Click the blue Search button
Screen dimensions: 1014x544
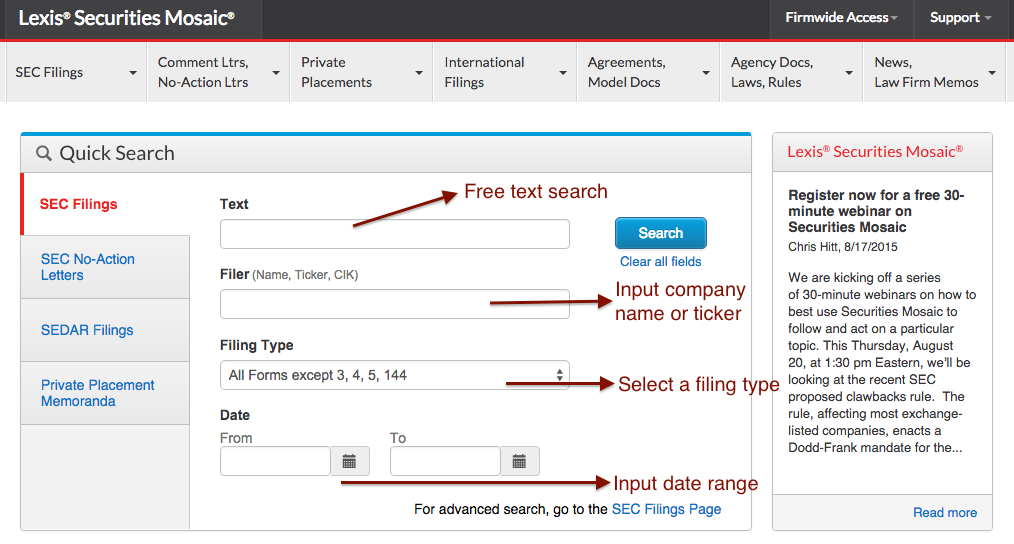point(660,233)
